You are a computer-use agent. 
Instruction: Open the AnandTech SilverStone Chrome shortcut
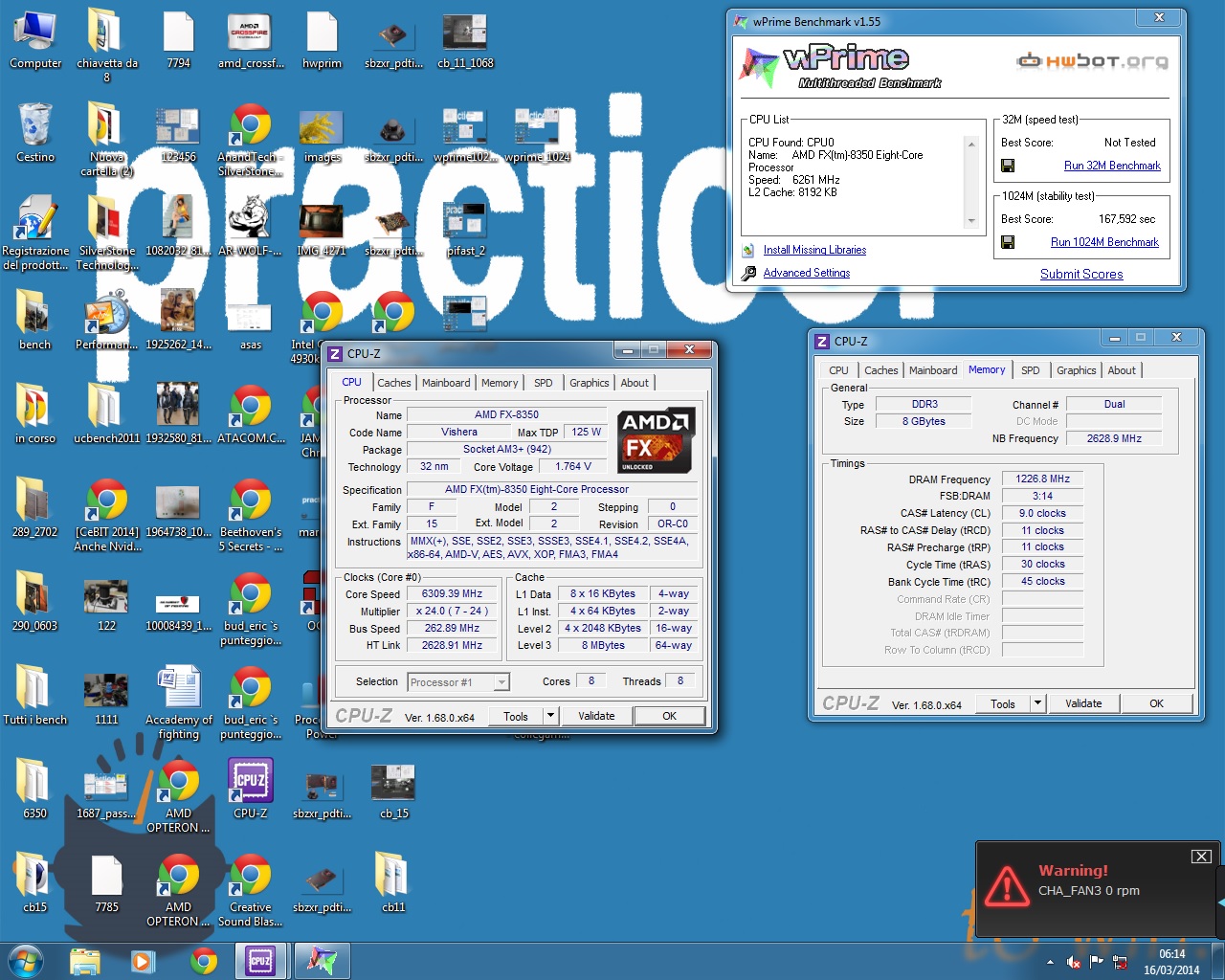[x=250, y=140]
